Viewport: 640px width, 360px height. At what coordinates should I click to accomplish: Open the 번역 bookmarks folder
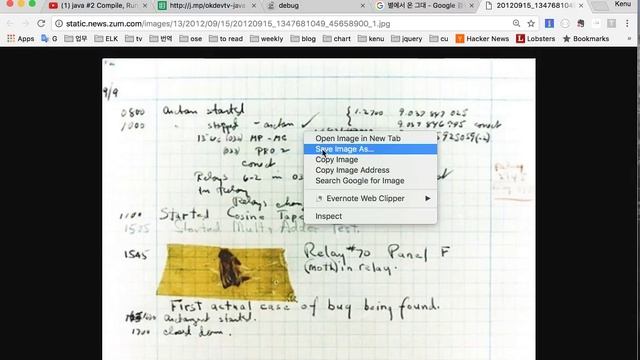pyautogui.click(x=161, y=39)
